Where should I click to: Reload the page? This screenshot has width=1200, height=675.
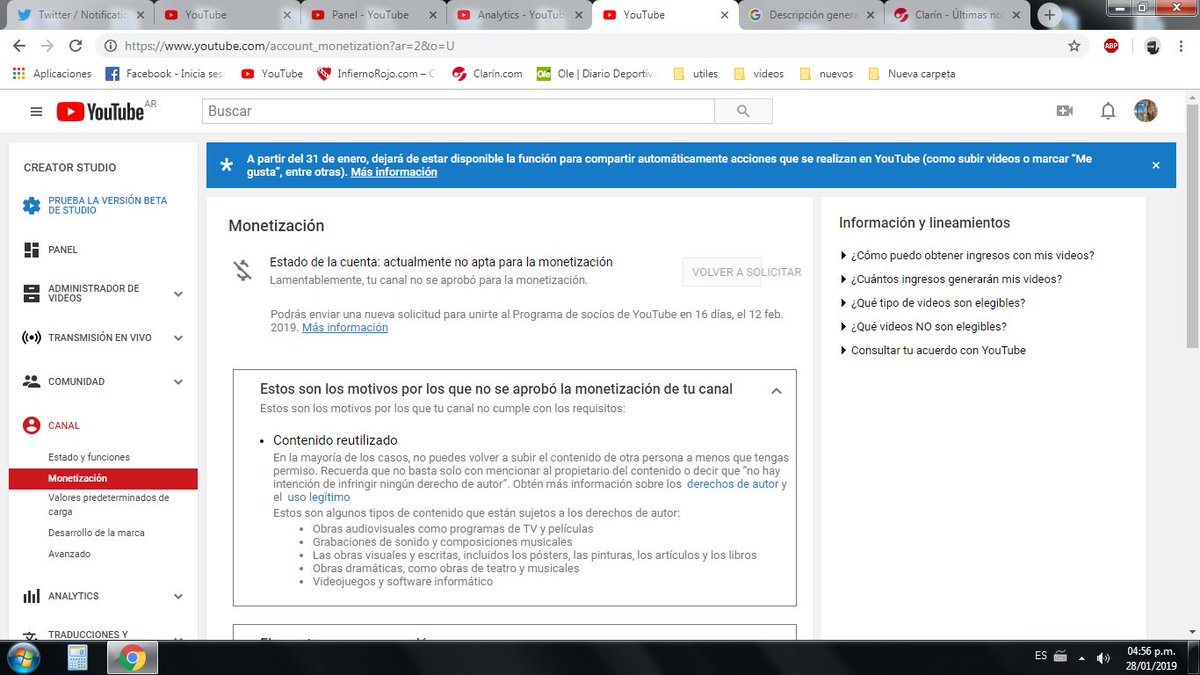tap(75, 46)
